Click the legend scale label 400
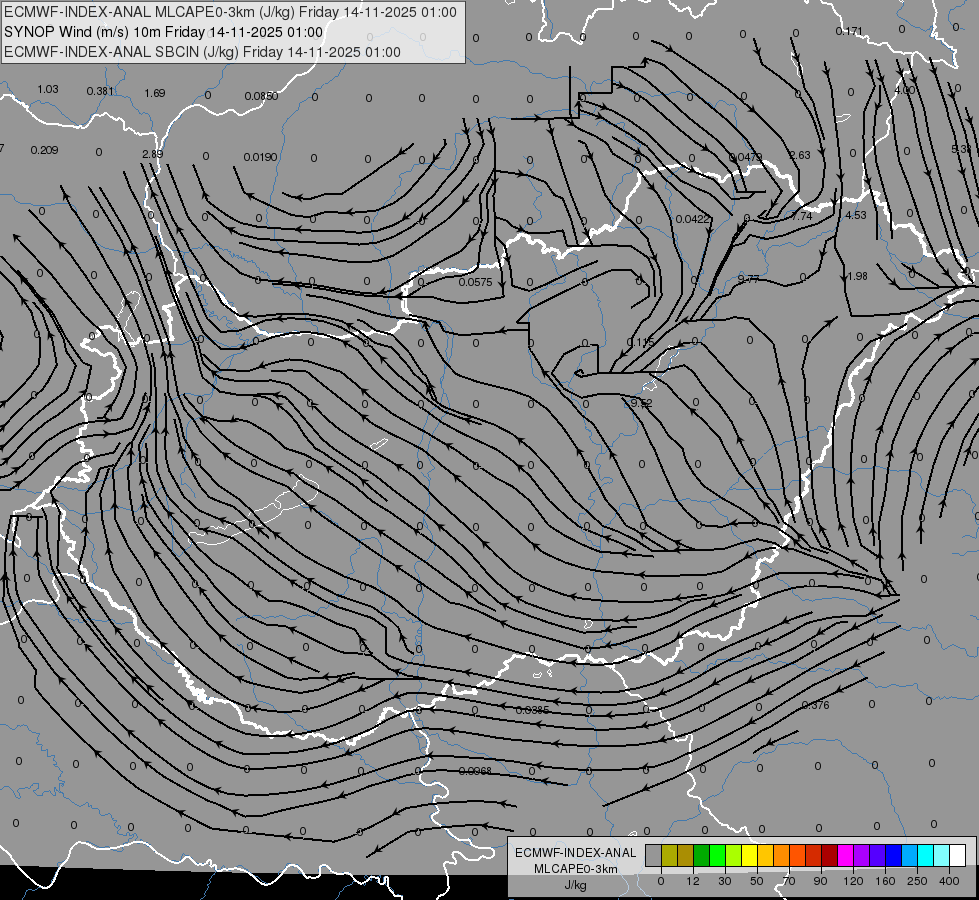The image size is (979, 900). point(949,881)
